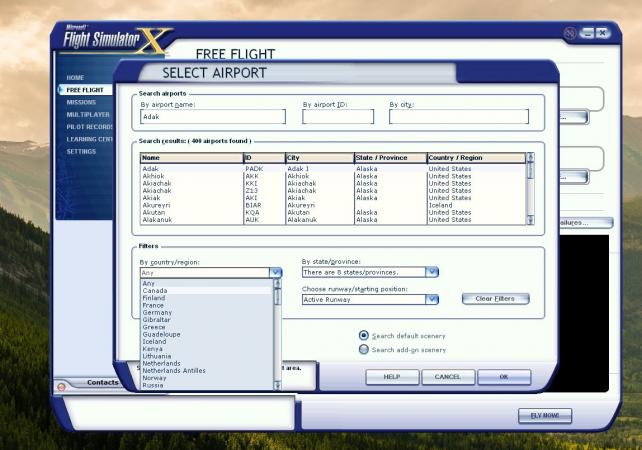Open the runway/starting position dropdown

(x=370, y=299)
